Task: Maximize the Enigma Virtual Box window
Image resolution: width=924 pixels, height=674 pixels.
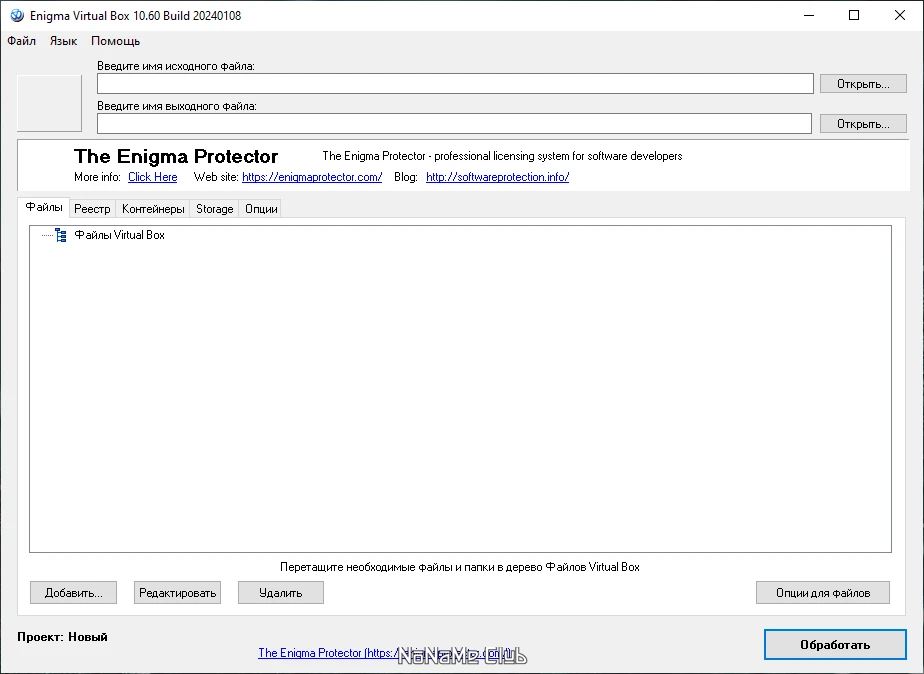Action: coord(854,15)
